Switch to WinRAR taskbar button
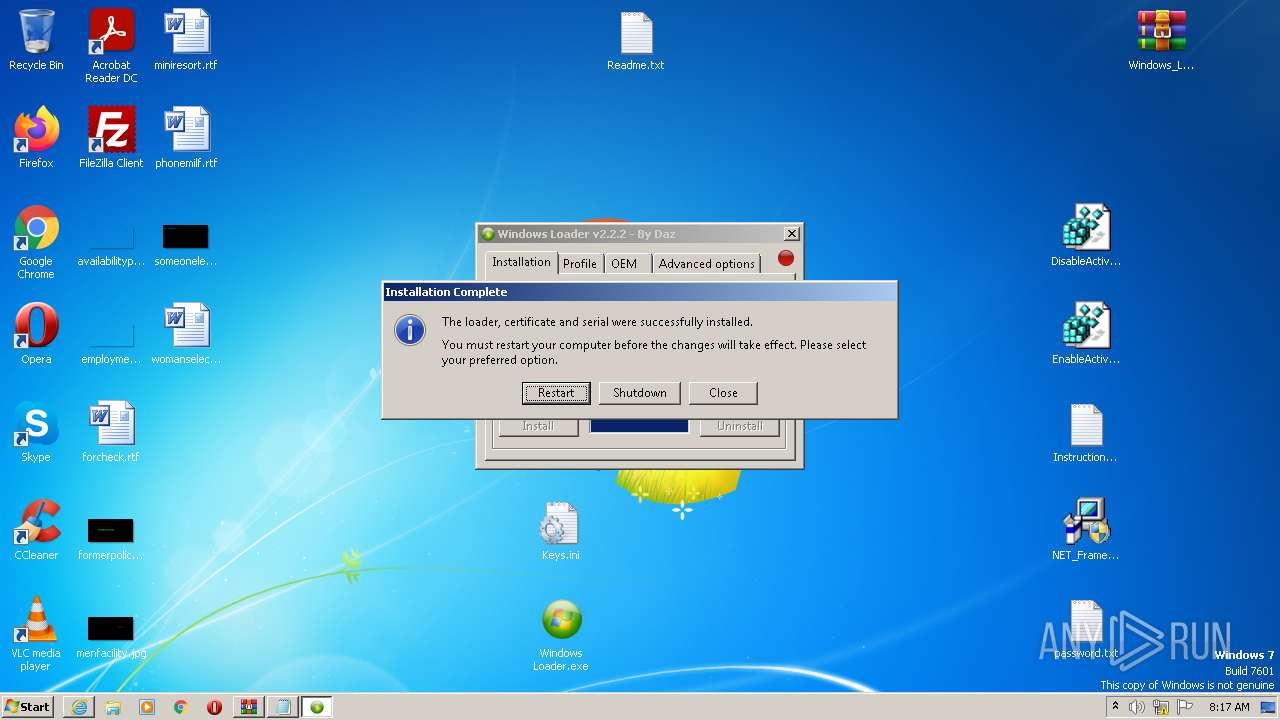This screenshot has height=720, width=1280. click(x=249, y=707)
